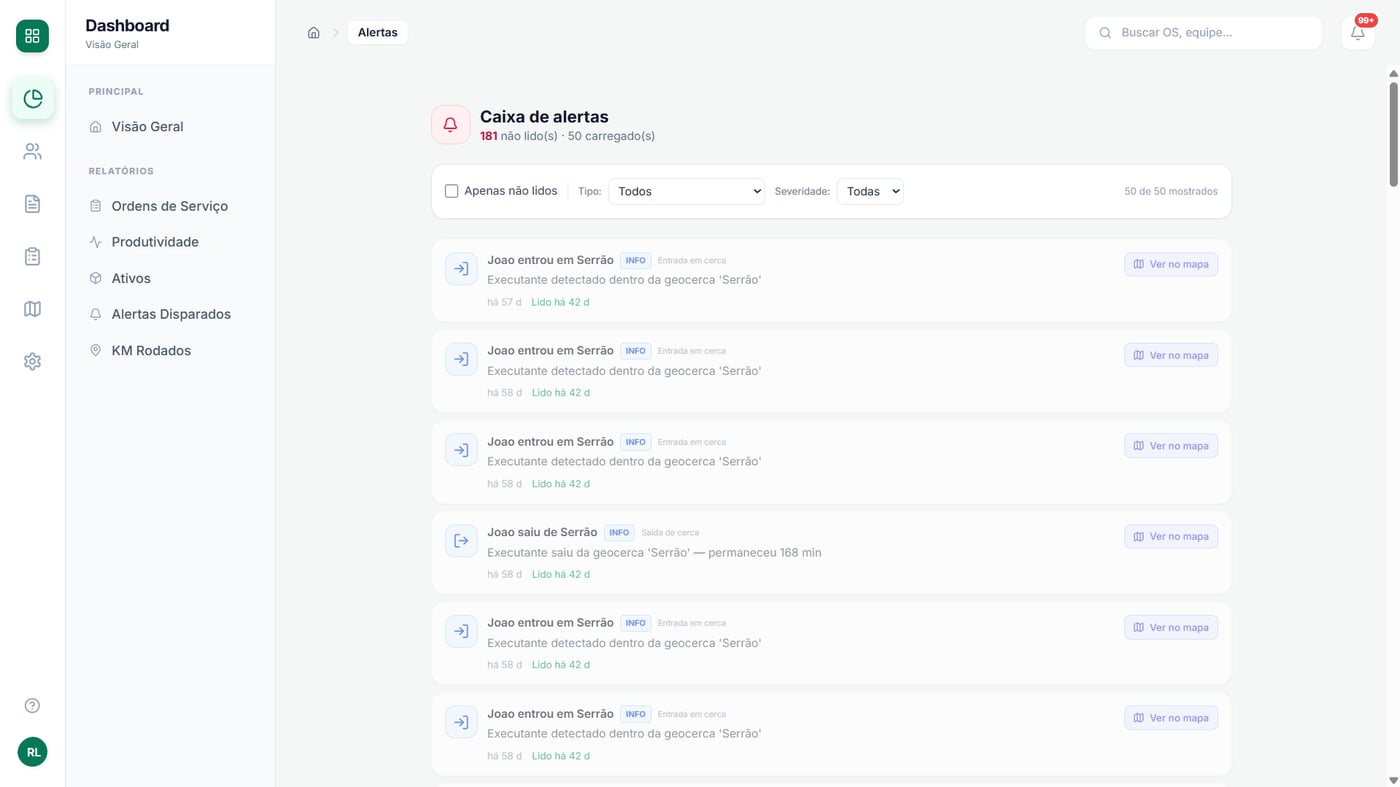Open the document page rail icon
This screenshot has height=787, width=1400.
click(x=32, y=204)
